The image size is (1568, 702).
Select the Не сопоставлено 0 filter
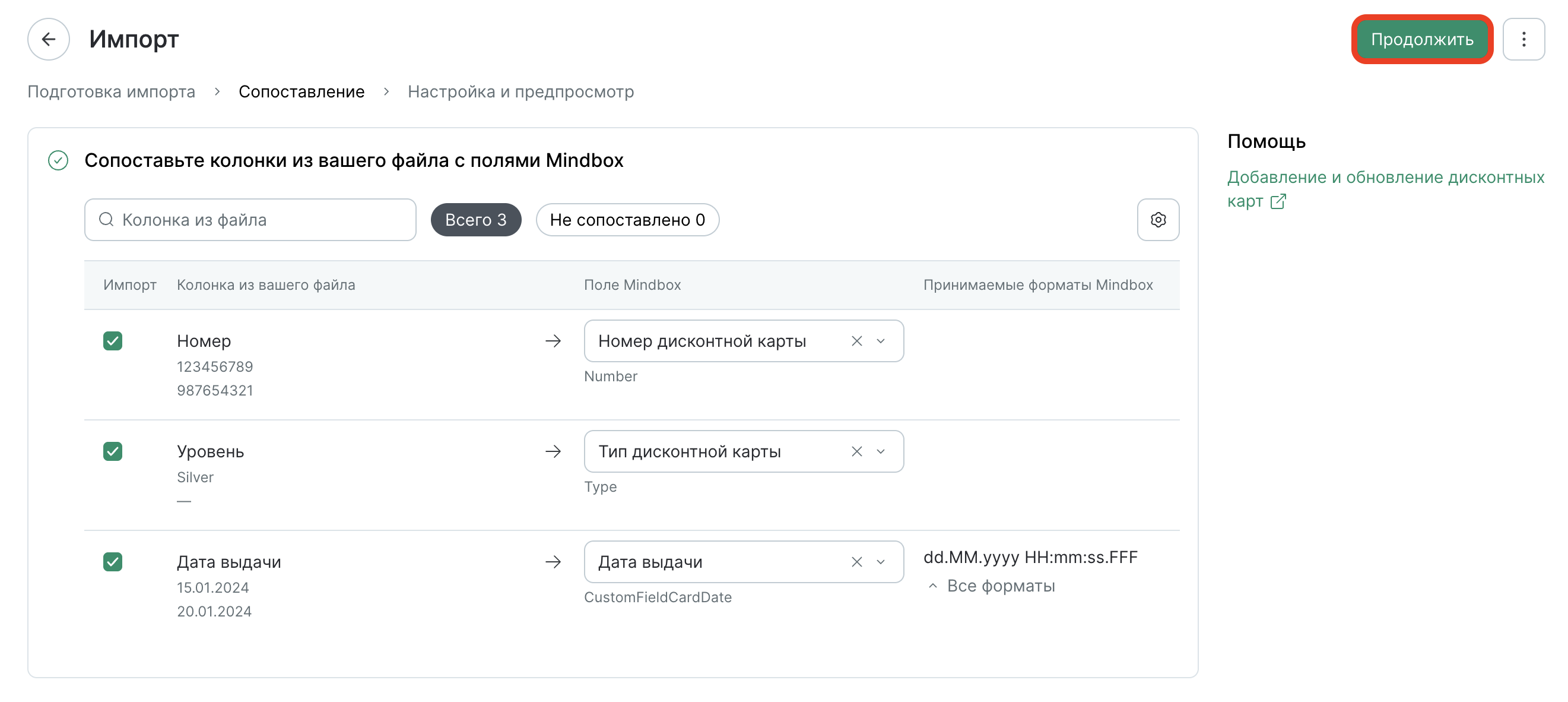point(627,219)
